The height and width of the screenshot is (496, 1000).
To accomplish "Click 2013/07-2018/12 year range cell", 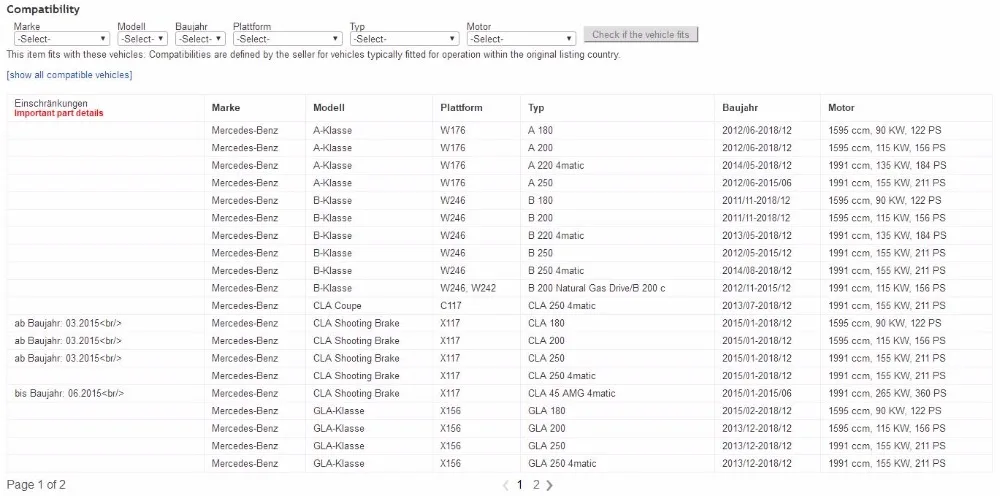I will coord(756,305).
